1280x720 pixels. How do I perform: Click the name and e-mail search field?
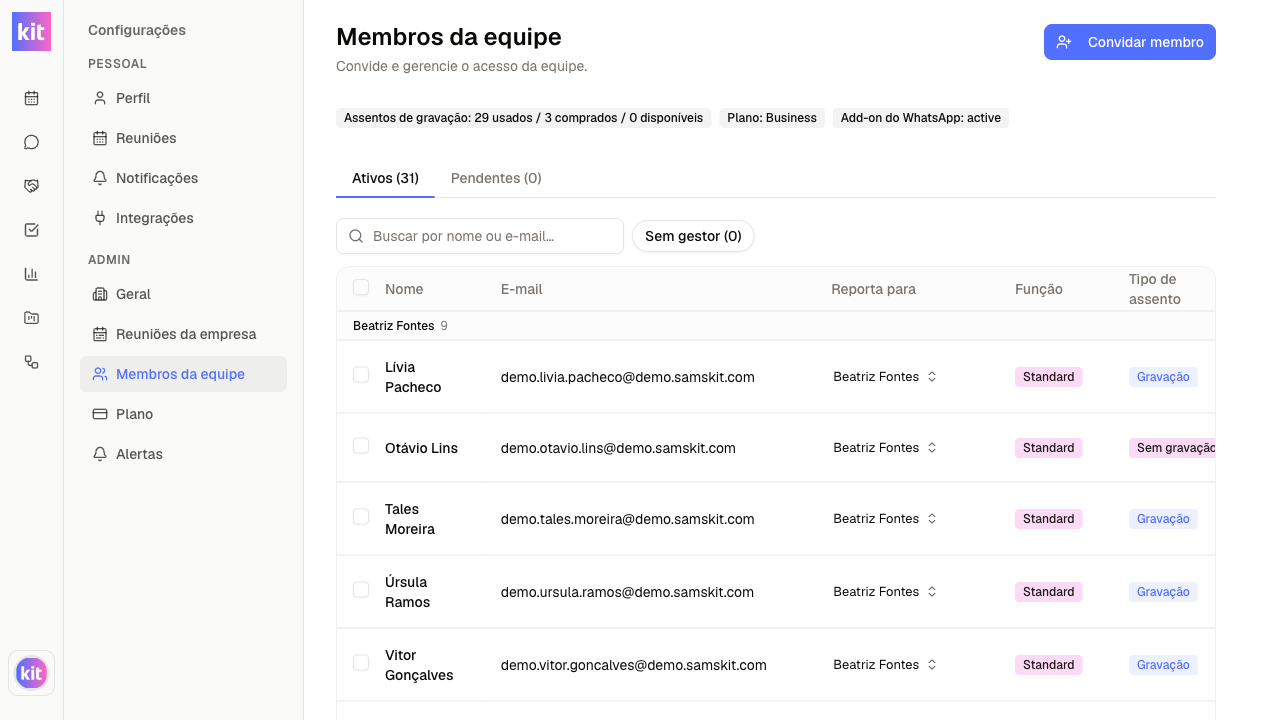point(480,236)
